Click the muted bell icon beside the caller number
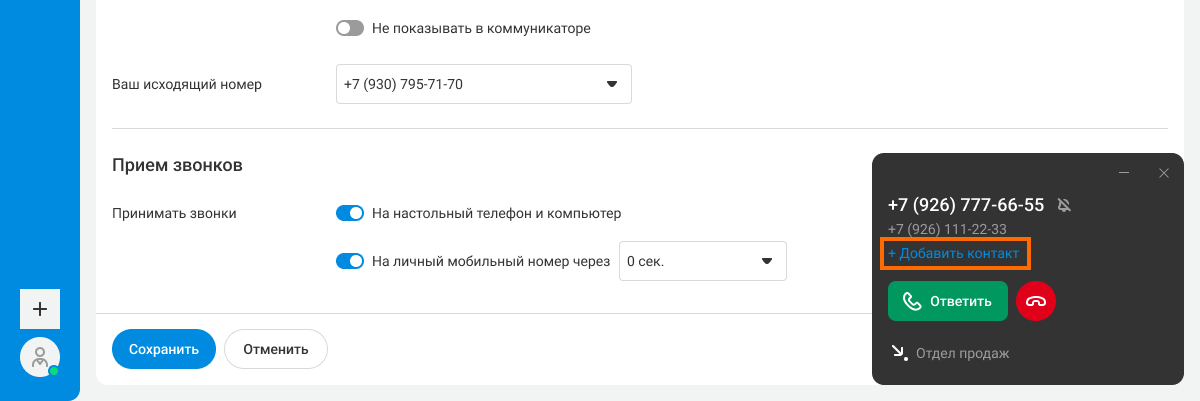Image resolution: width=1200 pixels, height=401 pixels. 1064,205
